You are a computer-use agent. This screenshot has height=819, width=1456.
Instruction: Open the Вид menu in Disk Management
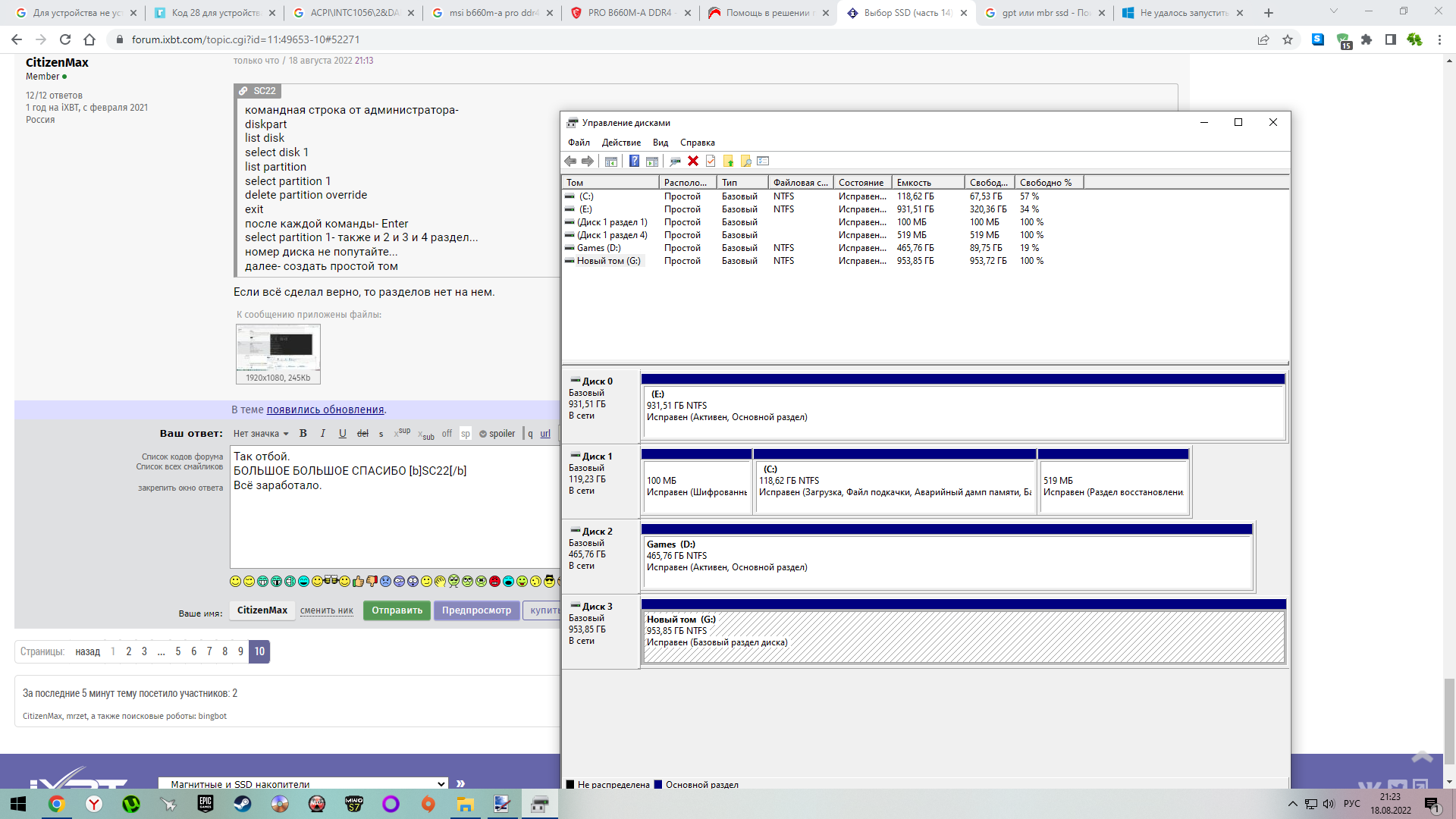point(661,143)
